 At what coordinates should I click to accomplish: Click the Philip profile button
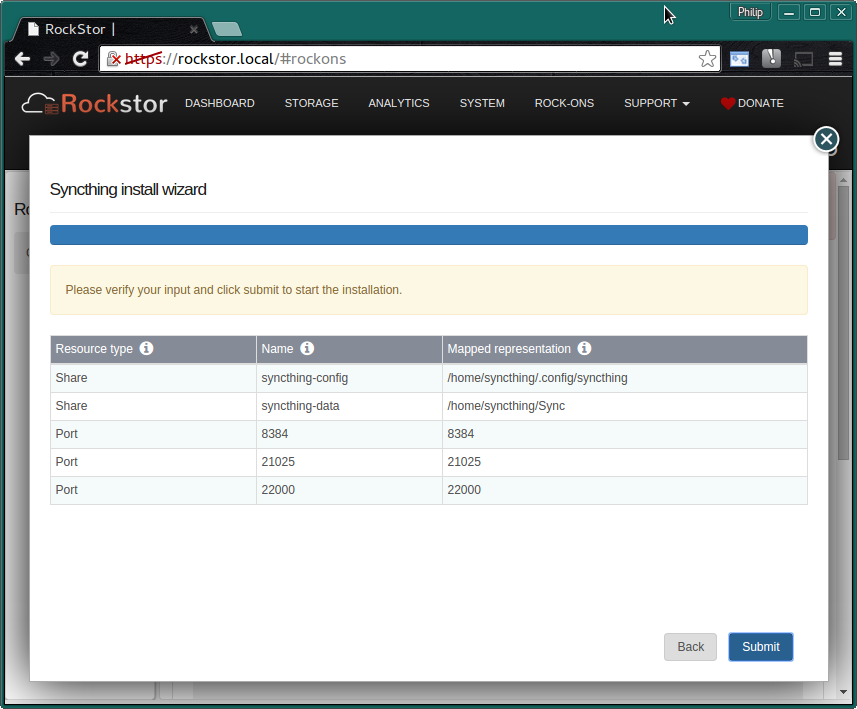pyautogui.click(x=750, y=12)
